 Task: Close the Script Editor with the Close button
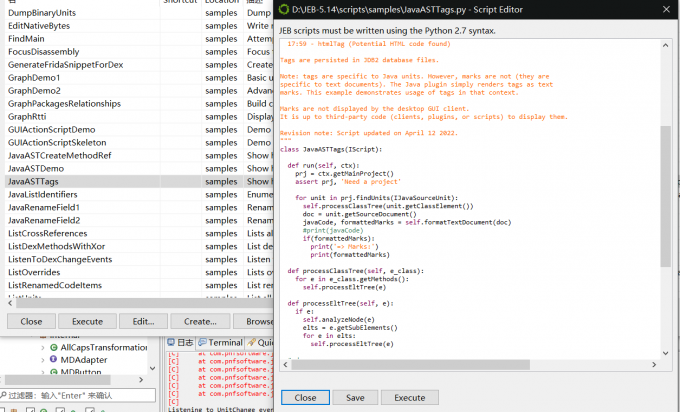(305, 398)
